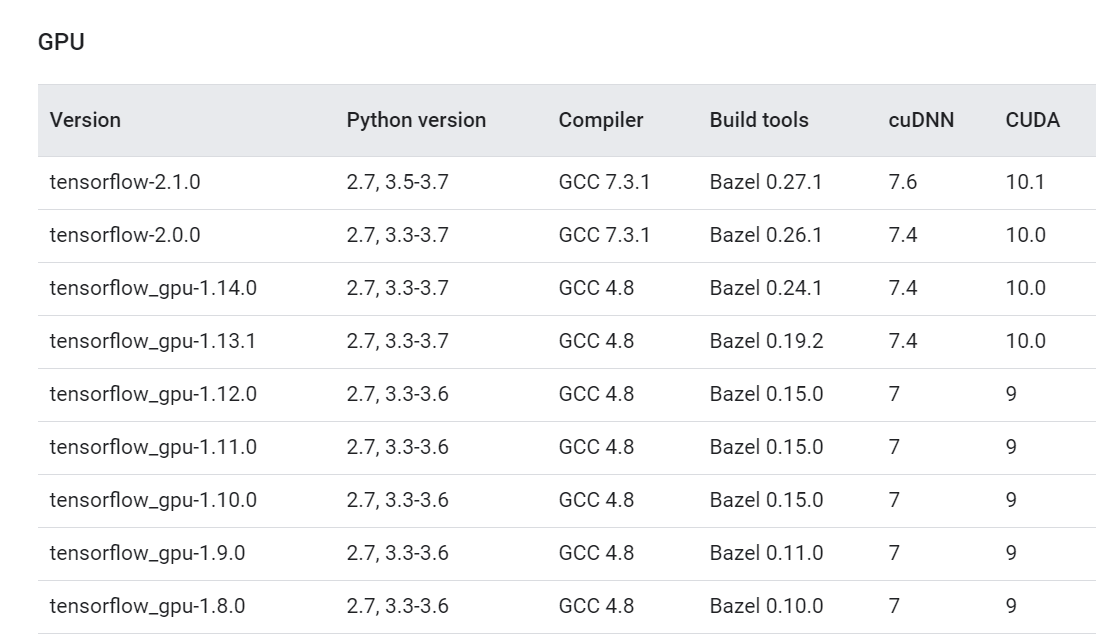Click the CUDA column header

[x=1033, y=120]
